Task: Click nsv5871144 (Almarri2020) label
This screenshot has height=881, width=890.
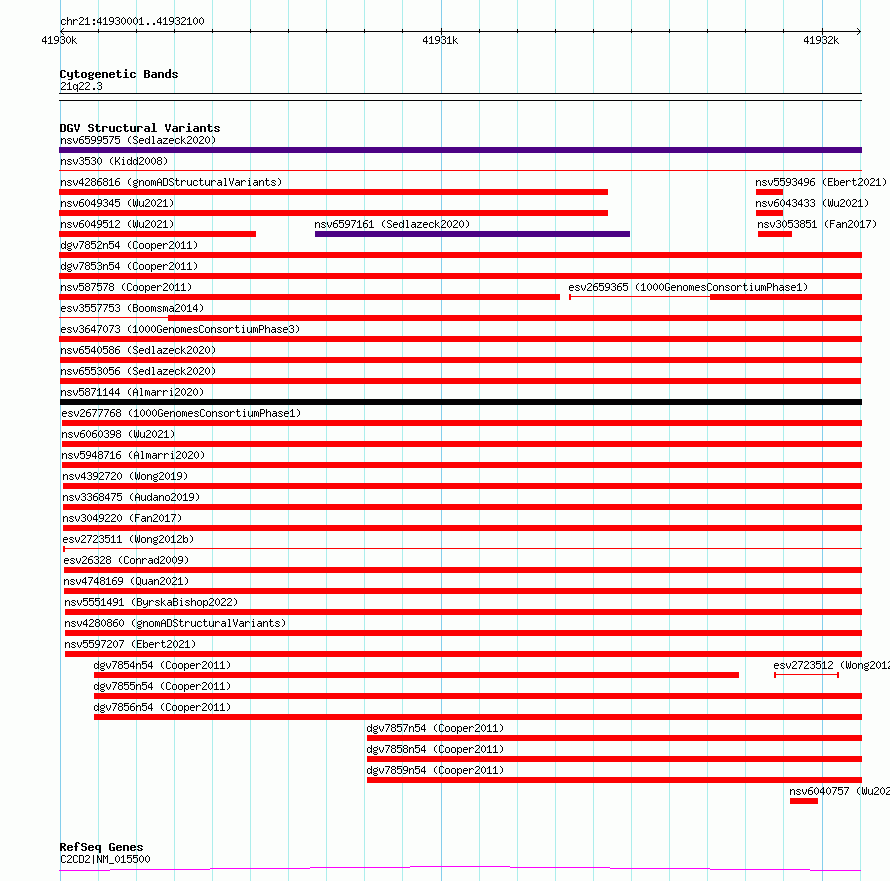Action: [x=132, y=392]
